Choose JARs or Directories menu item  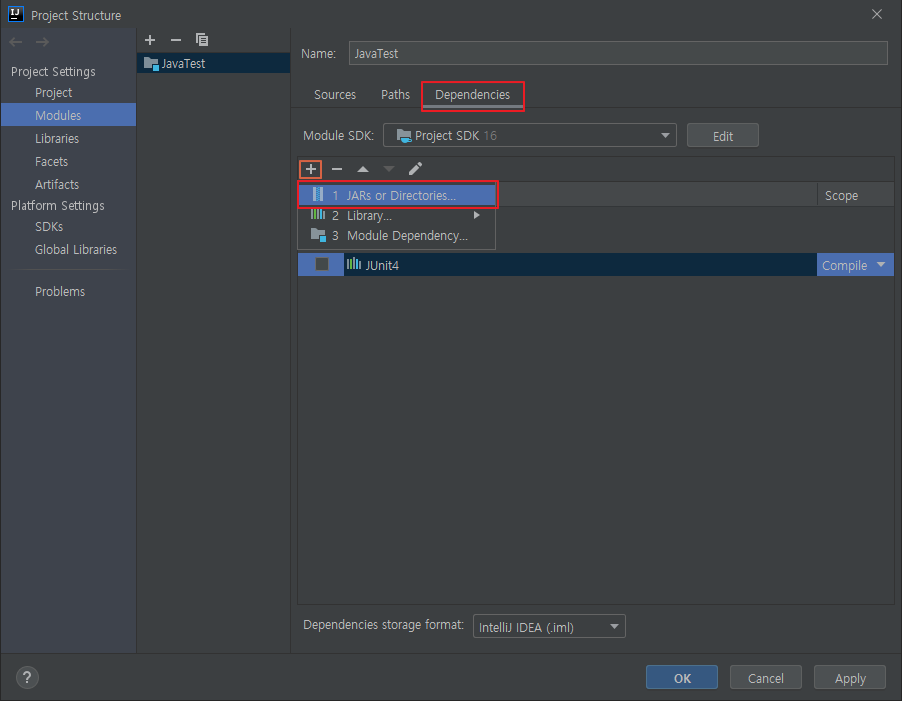[397, 196]
